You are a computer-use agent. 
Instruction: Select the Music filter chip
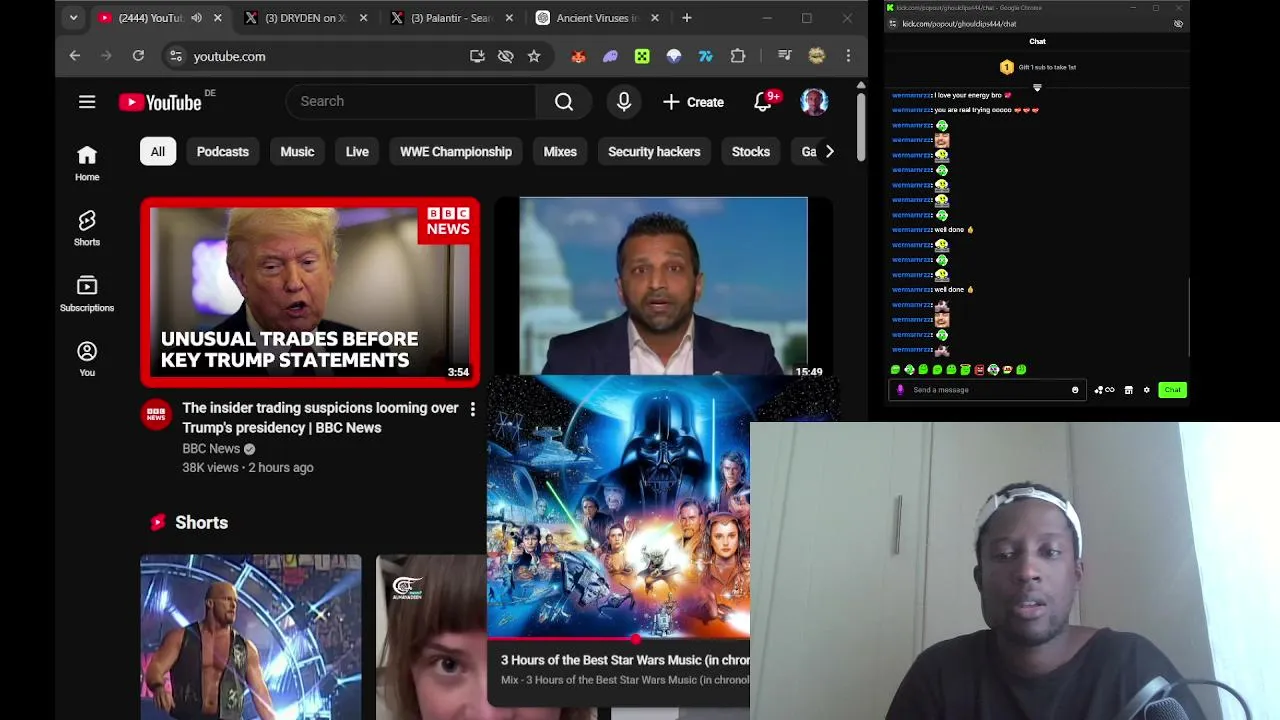pyautogui.click(x=297, y=151)
